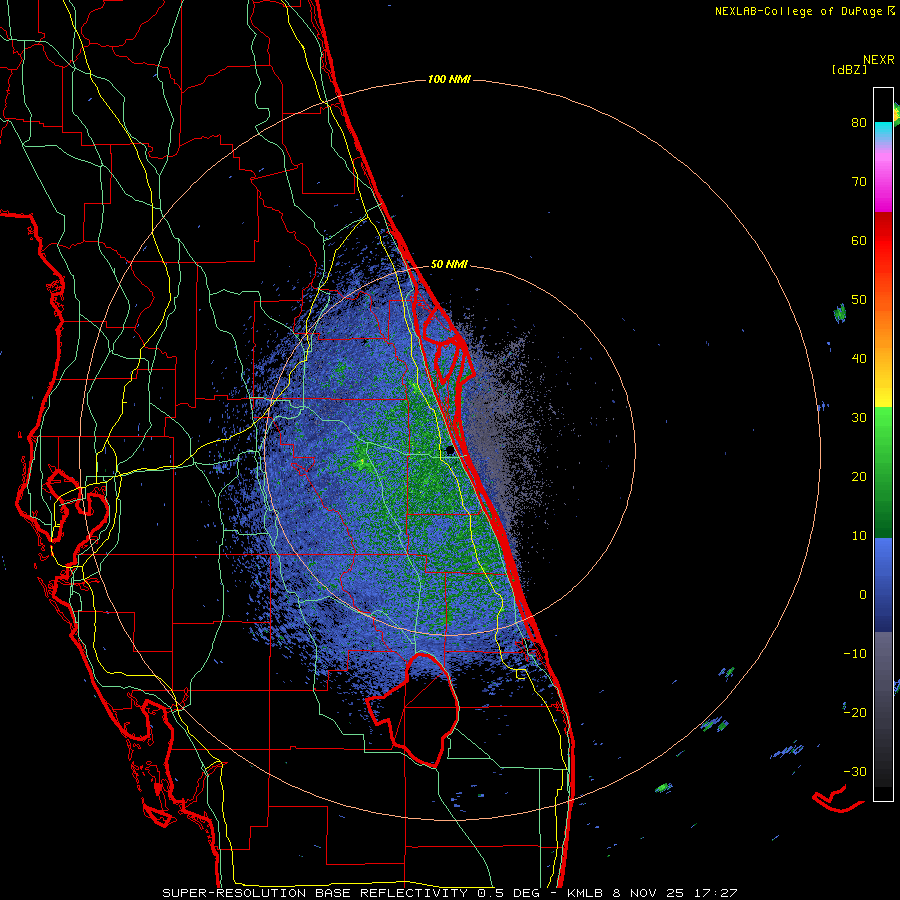Click the 0 value on the dBZ scale
Viewport: 900px width, 900px height.
(863, 595)
